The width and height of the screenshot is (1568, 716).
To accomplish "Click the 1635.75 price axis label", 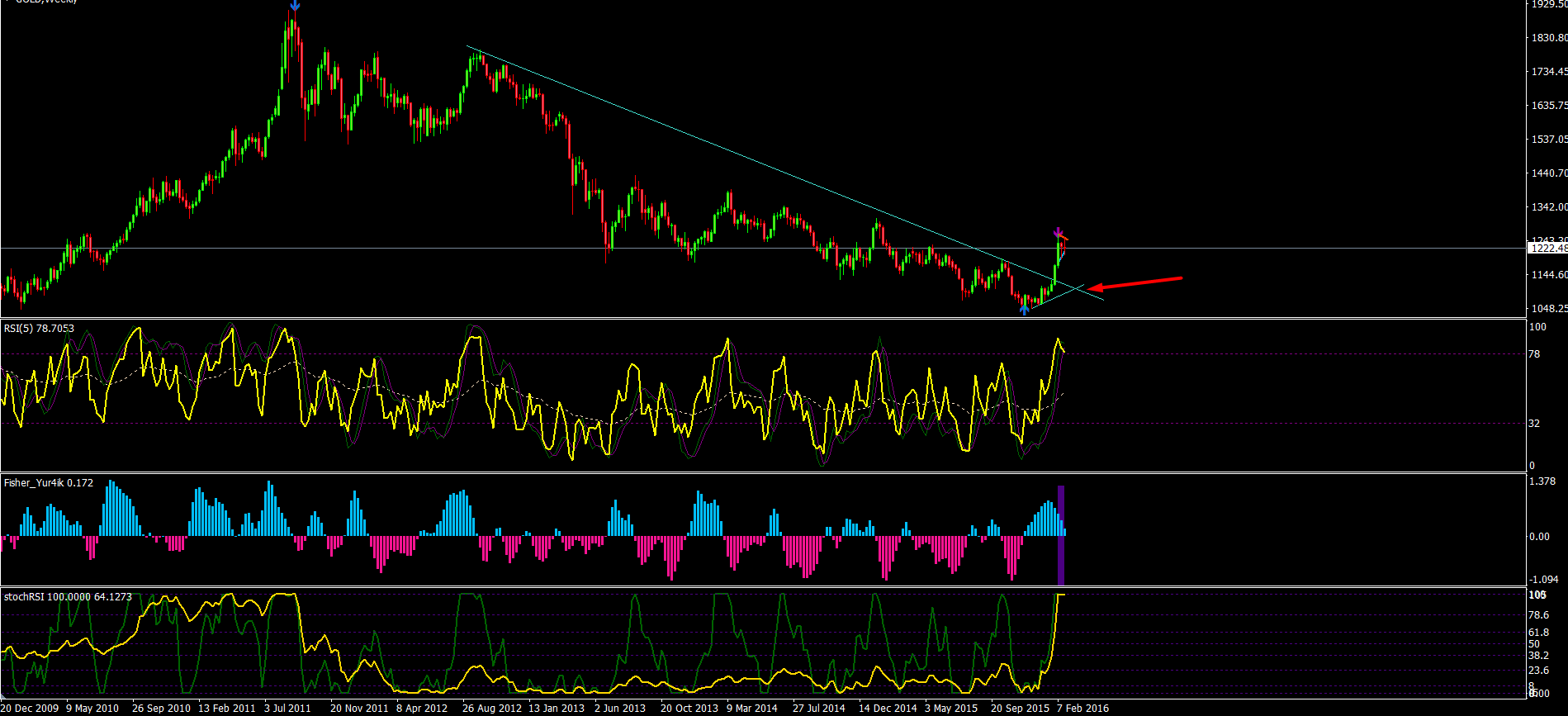I will [x=1549, y=106].
